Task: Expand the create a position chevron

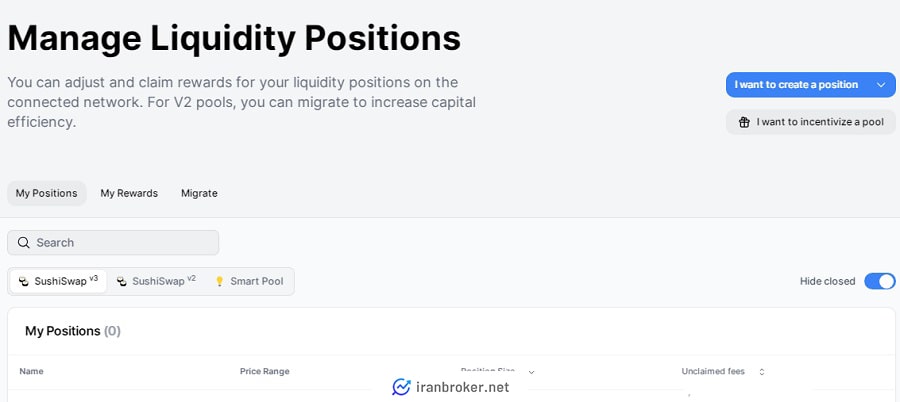Action: 881,85
